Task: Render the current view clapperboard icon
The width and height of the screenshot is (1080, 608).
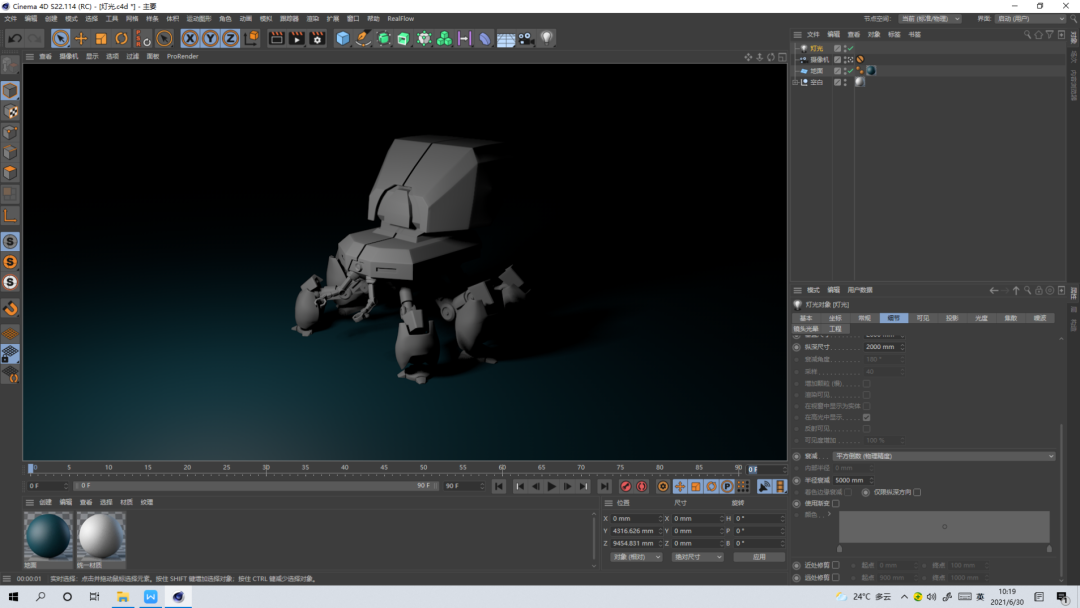Action: 276,39
